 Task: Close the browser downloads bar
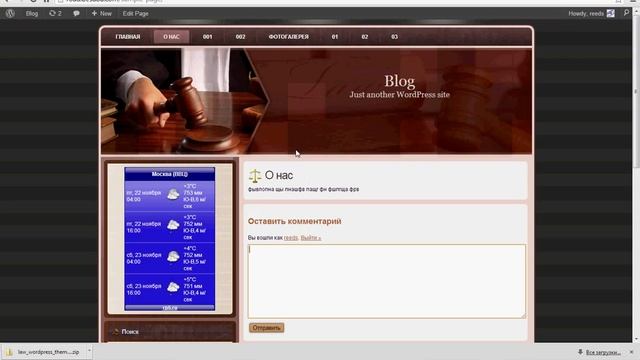(x=631, y=352)
